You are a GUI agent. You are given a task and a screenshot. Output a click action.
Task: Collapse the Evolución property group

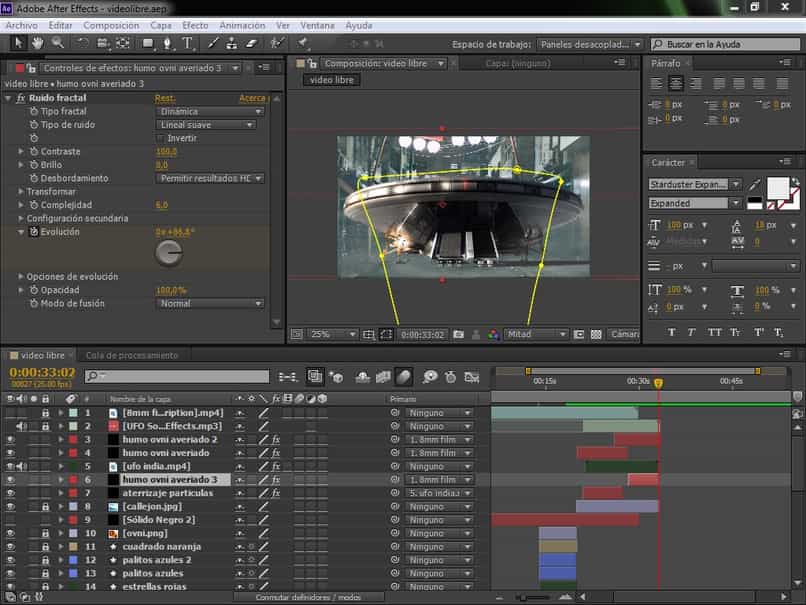pos(22,231)
